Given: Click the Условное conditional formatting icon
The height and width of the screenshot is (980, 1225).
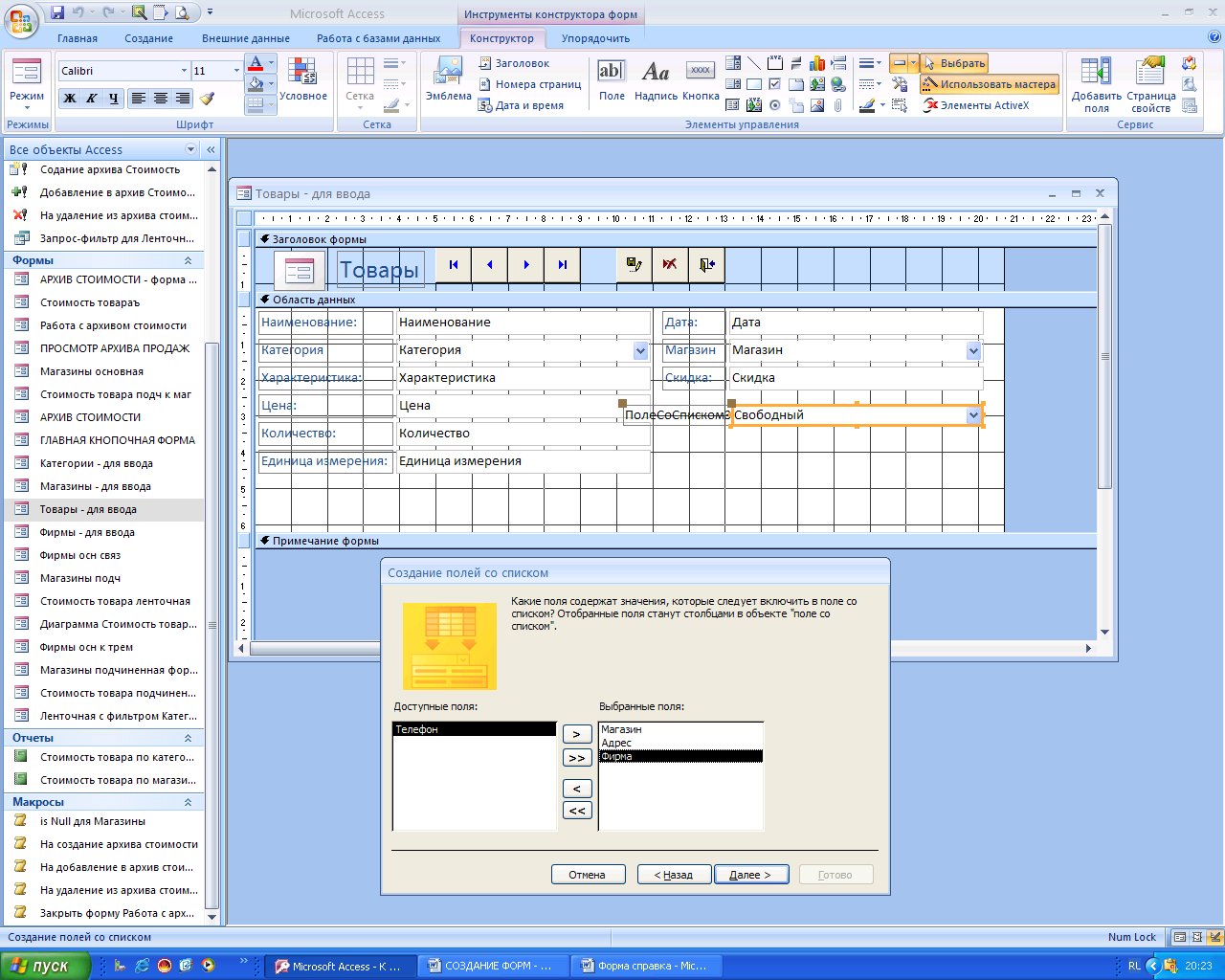Looking at the screenshot, I should pyautogui.click(x=302, y=78).
